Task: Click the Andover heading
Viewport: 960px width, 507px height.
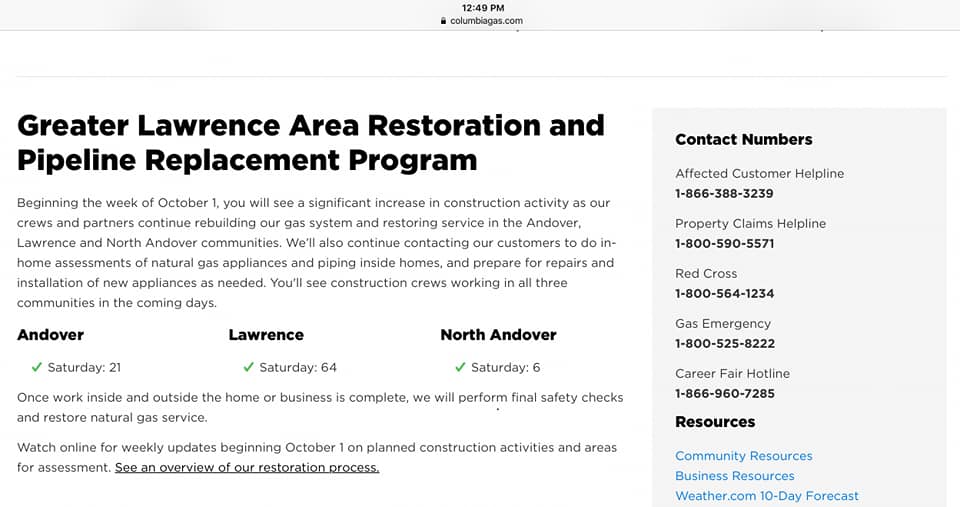Action: (x=50, y=335)
